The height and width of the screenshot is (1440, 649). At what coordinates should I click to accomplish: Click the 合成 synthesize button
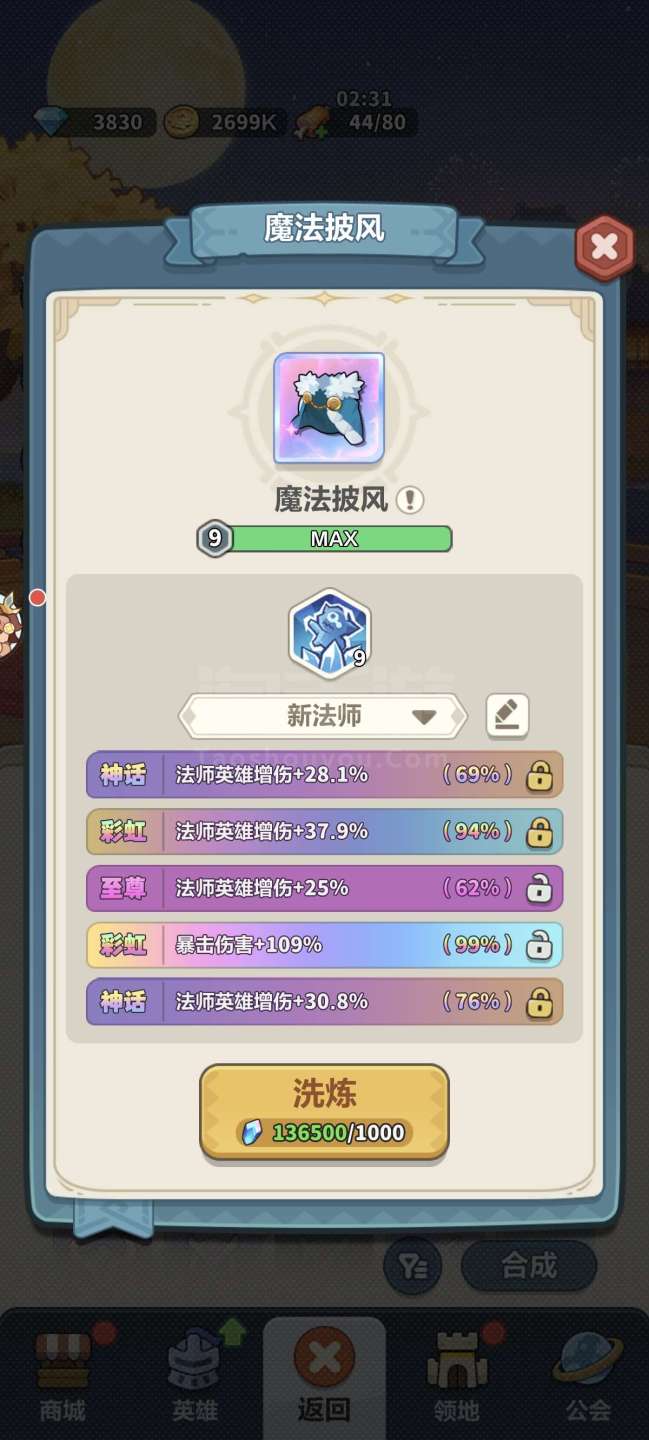529,1266
